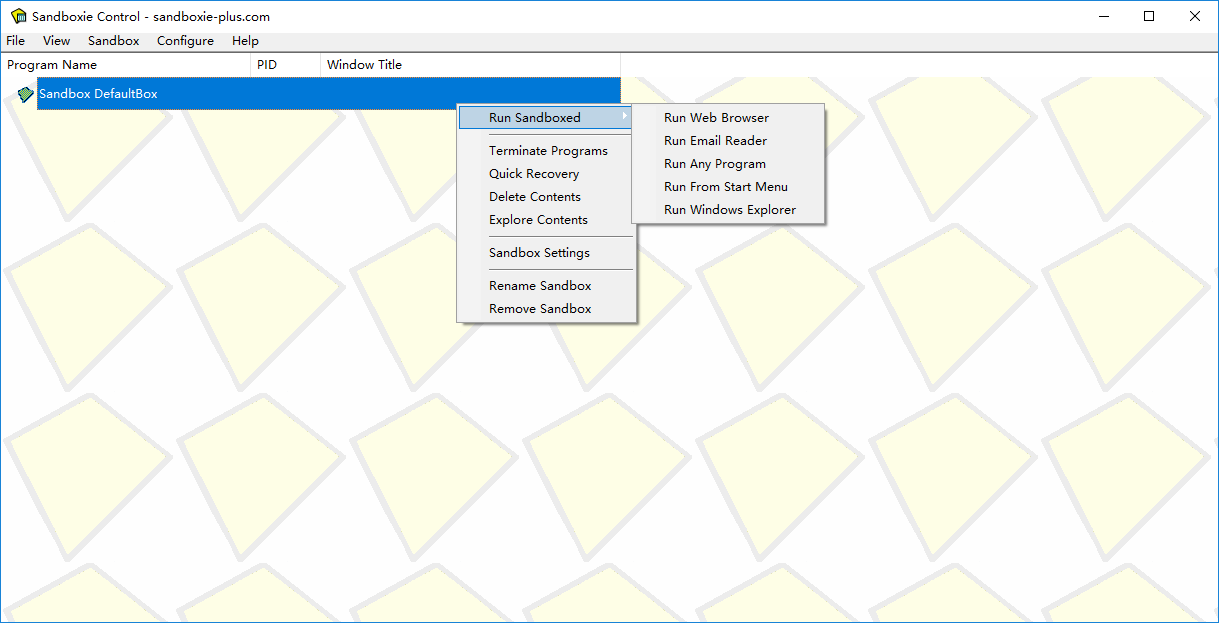Viewport: 1219px width, 623px height.
Task: Click the Window Title column header
Action: (470, 65)
